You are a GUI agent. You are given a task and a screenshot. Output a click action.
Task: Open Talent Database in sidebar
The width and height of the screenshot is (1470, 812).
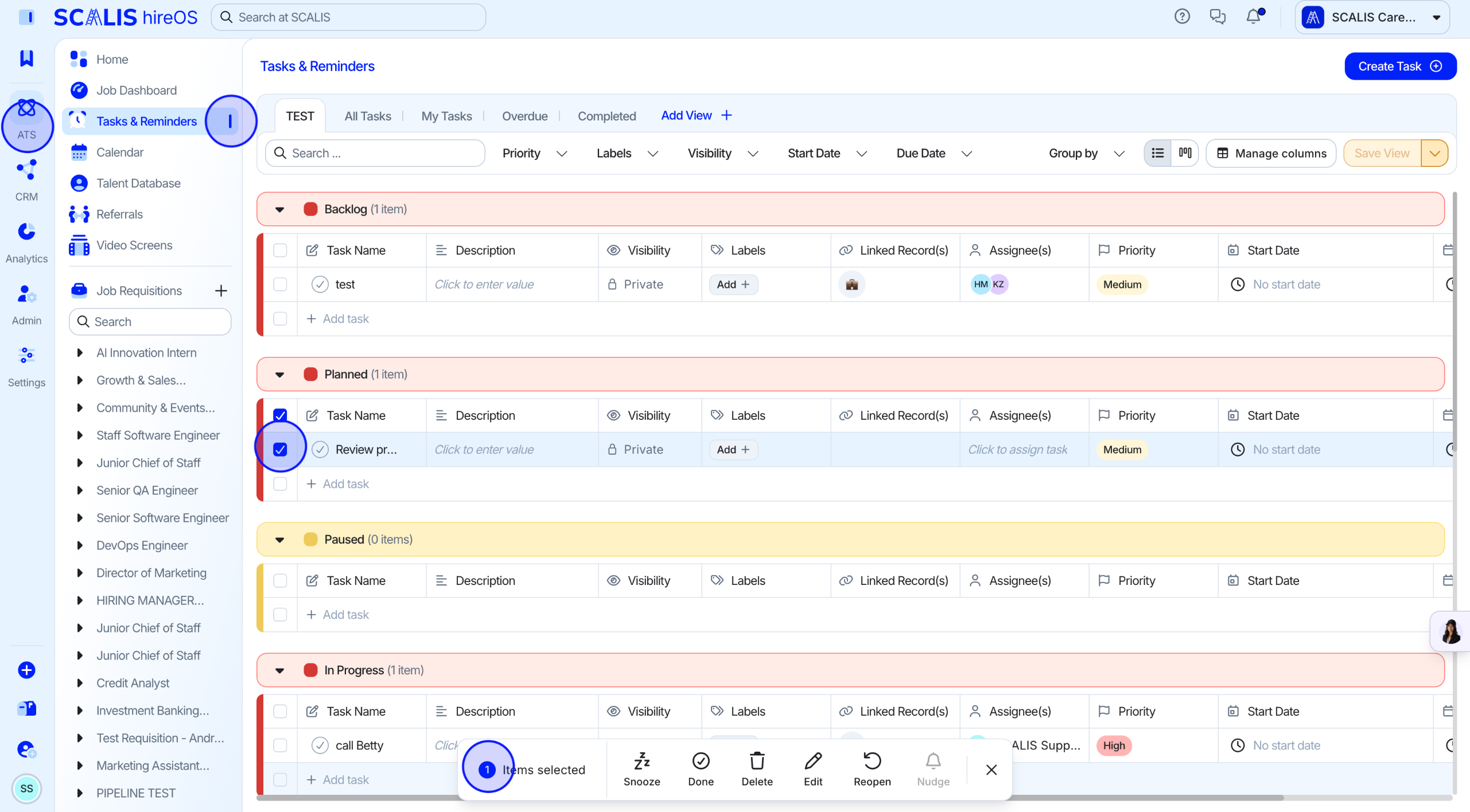coord(149,183)
